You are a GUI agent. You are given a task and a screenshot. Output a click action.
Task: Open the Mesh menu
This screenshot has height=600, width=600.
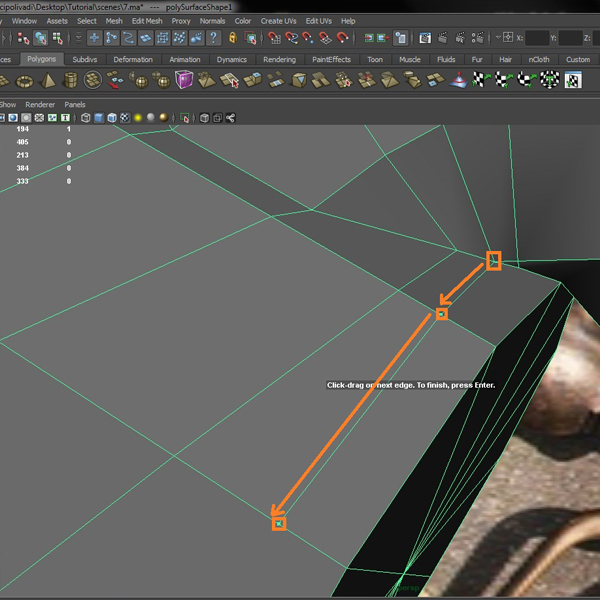(x=114, y=21)
